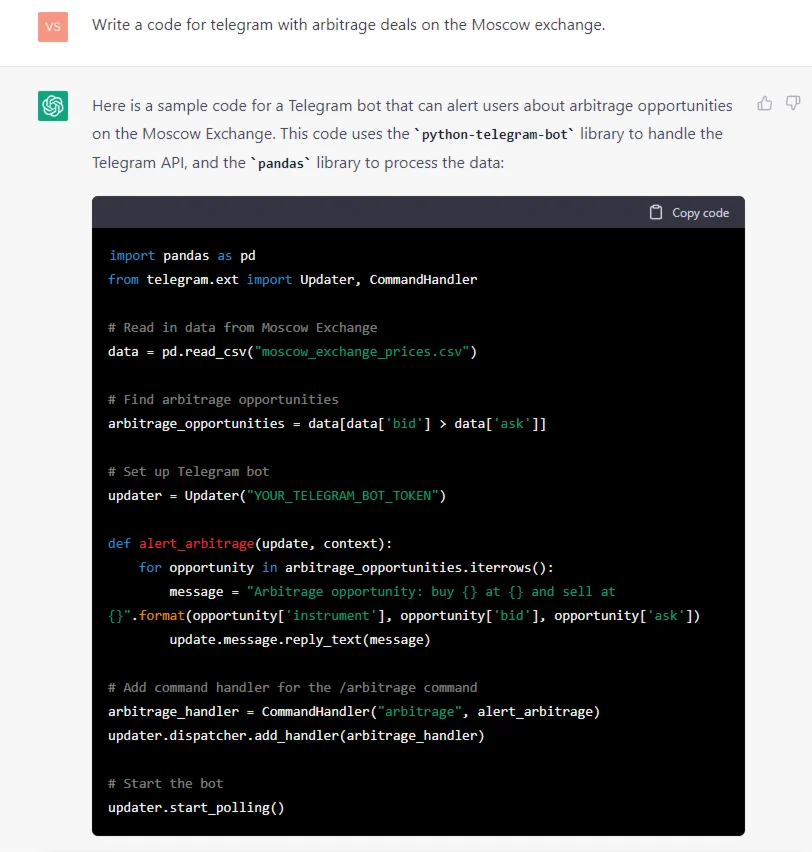Click the updater.start_polling() line
Viewport: 812px width, 852px height.
(196, 808)
